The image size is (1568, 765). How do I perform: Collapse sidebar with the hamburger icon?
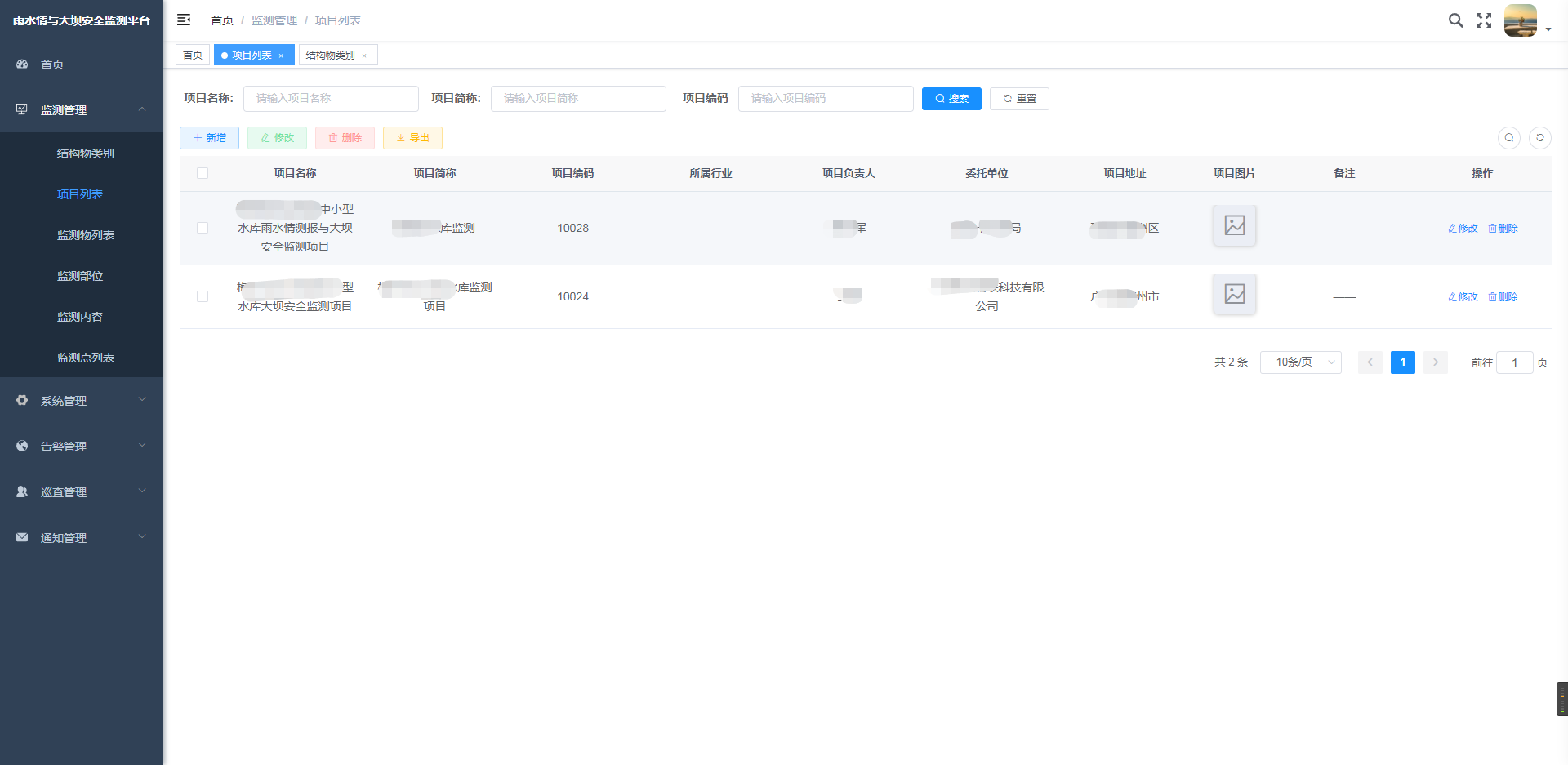[x=184, y=20]
